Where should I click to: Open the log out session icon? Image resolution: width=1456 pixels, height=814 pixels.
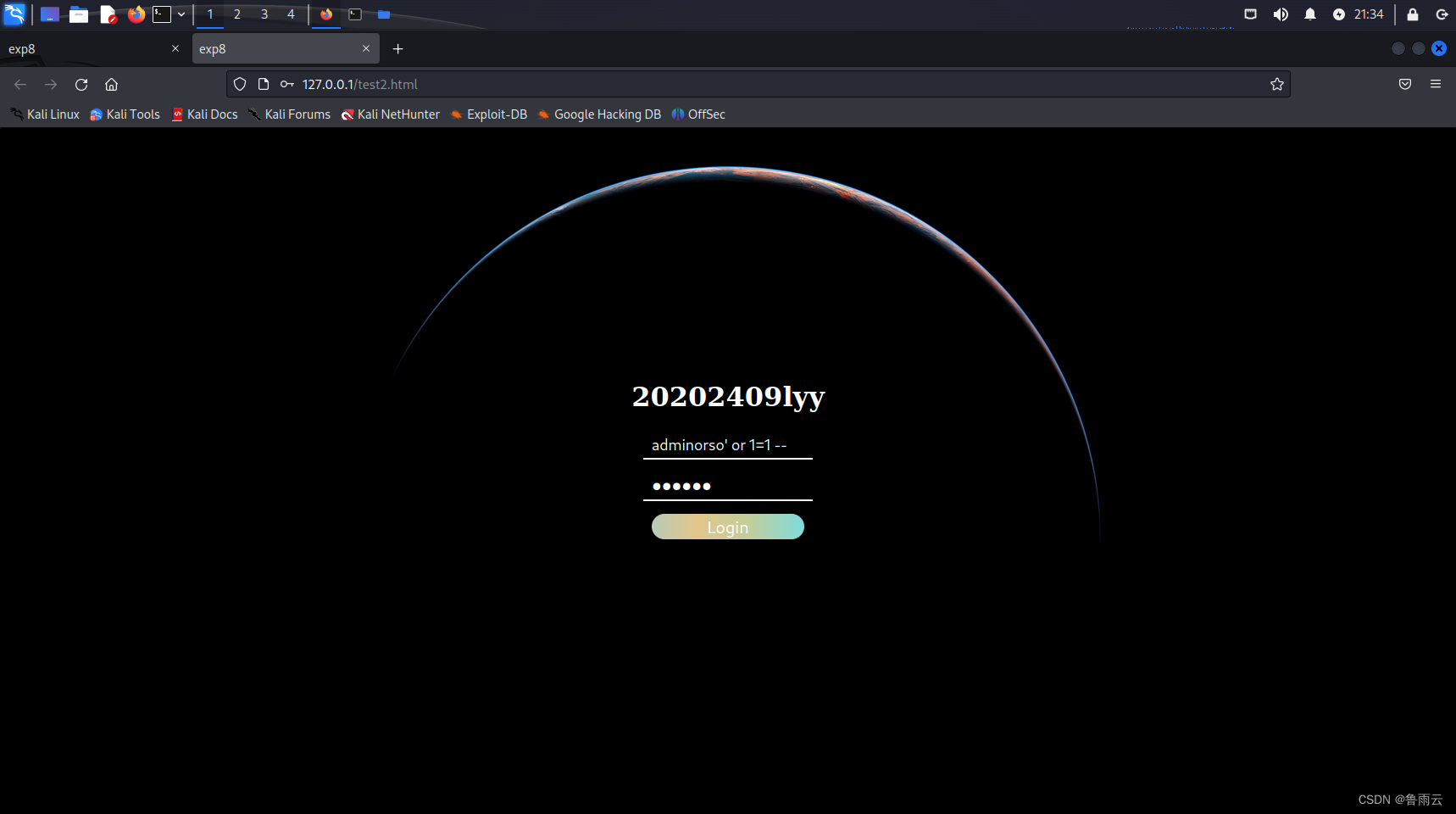1442,14
